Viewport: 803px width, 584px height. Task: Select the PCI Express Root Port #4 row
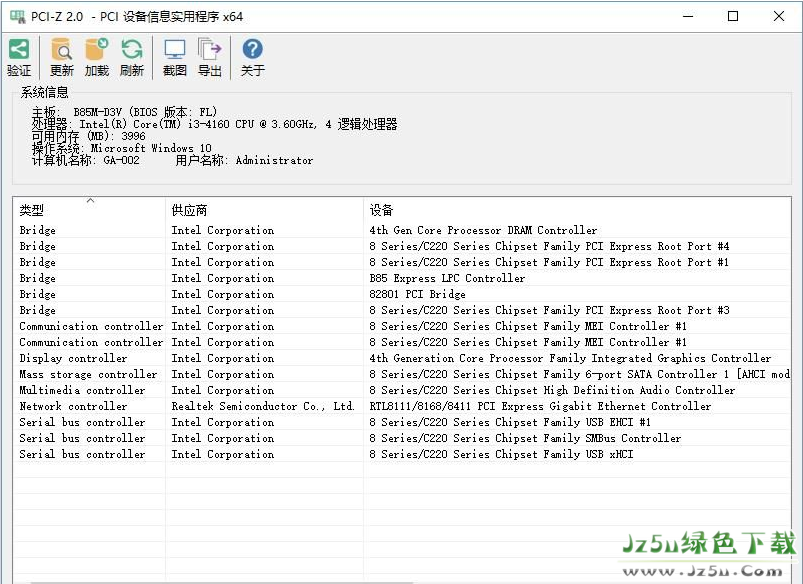click(402, 246)
